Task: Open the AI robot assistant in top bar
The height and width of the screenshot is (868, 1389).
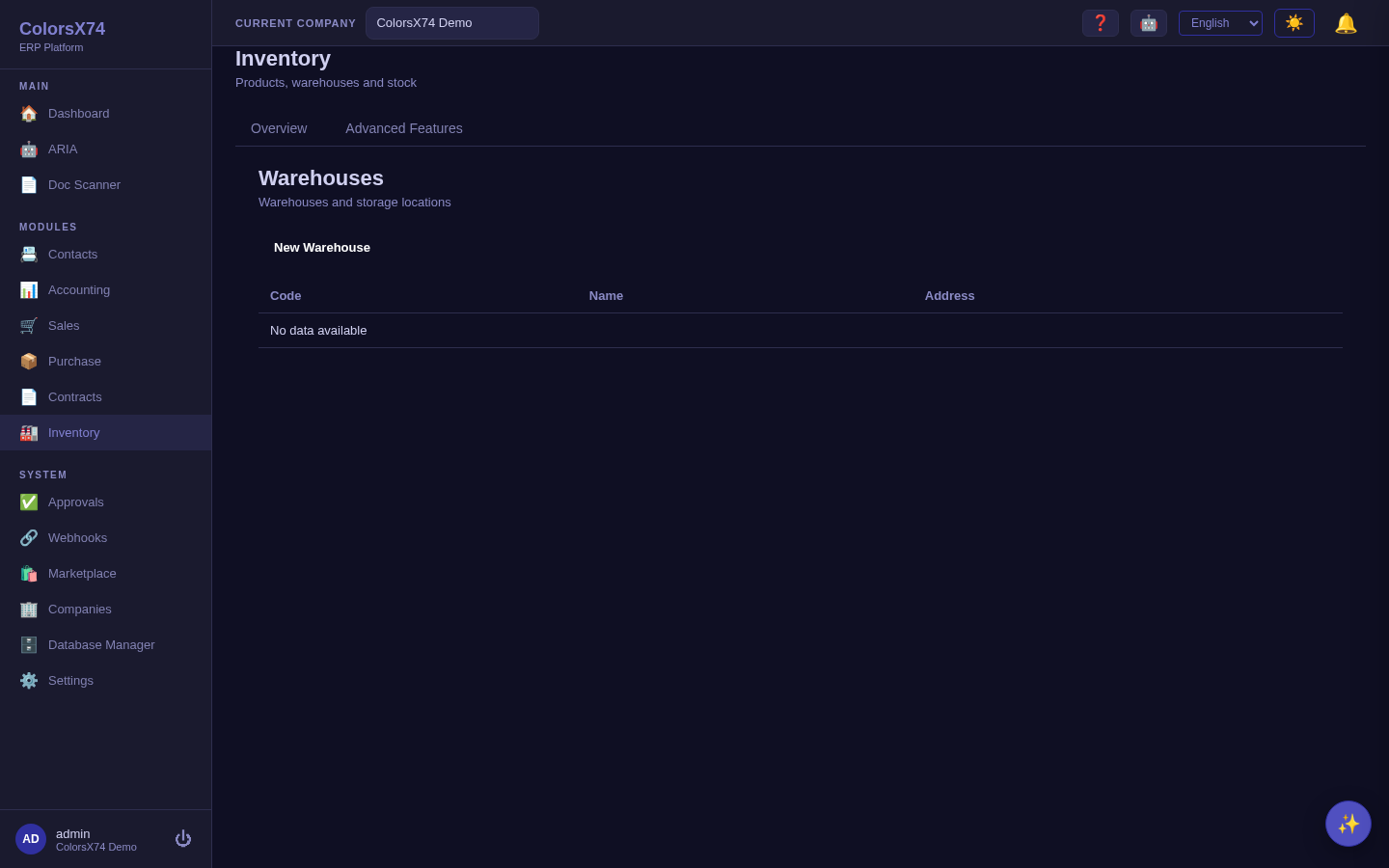Action: coord(1149,23)
